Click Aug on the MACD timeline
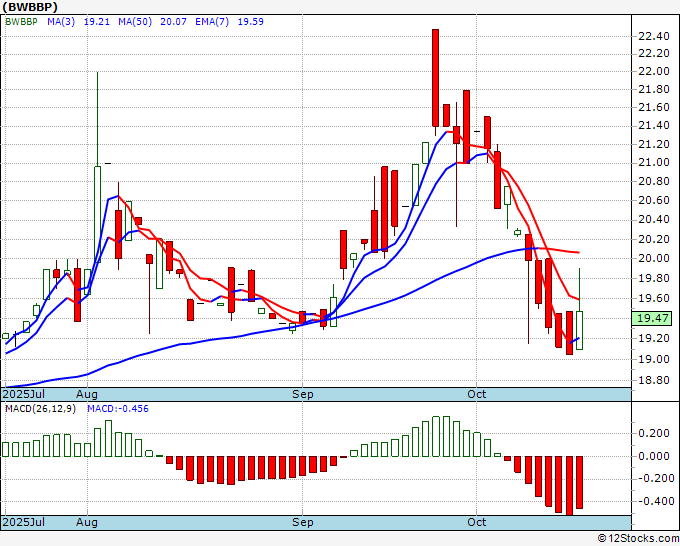This screenshot has width=680, height=546. tap(87, 522)
